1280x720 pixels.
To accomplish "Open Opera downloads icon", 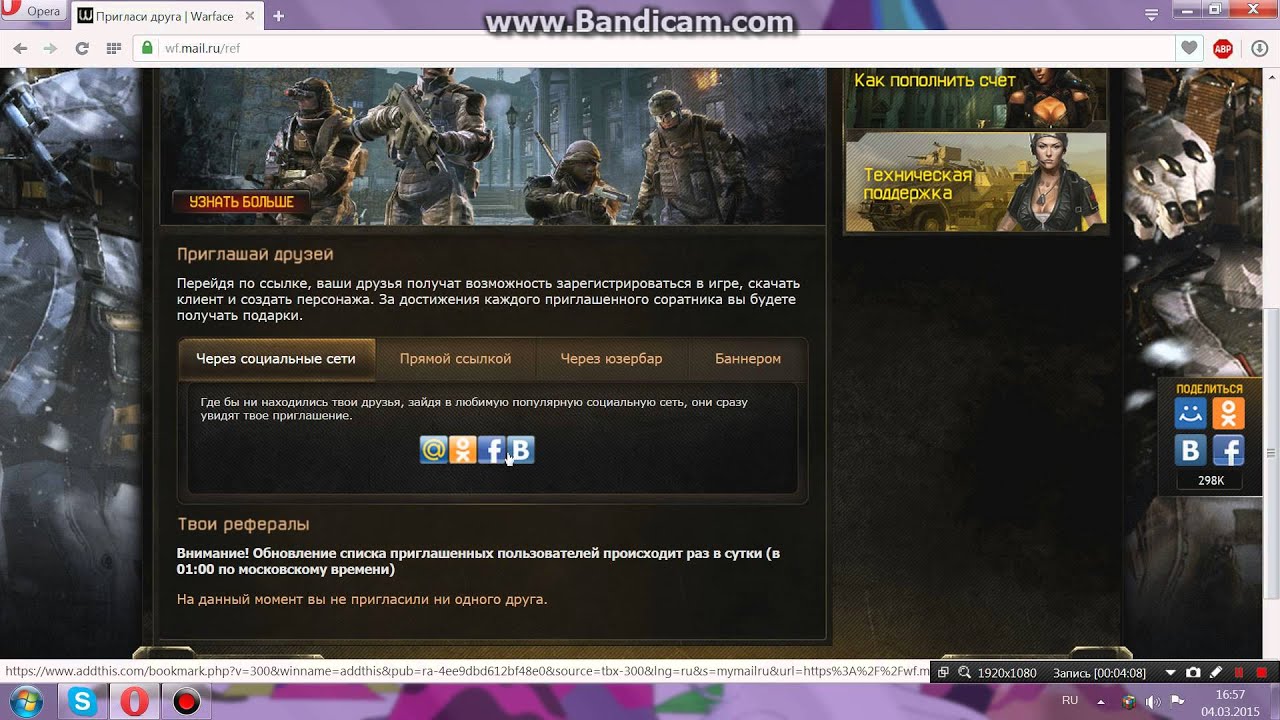I will tap(1259, 48).
